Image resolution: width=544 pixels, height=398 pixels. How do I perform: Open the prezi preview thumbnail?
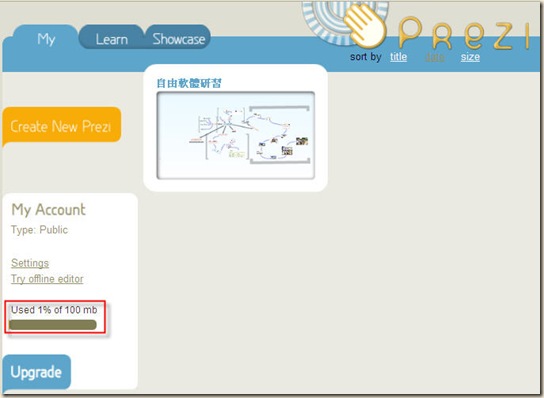pos(236,136)
